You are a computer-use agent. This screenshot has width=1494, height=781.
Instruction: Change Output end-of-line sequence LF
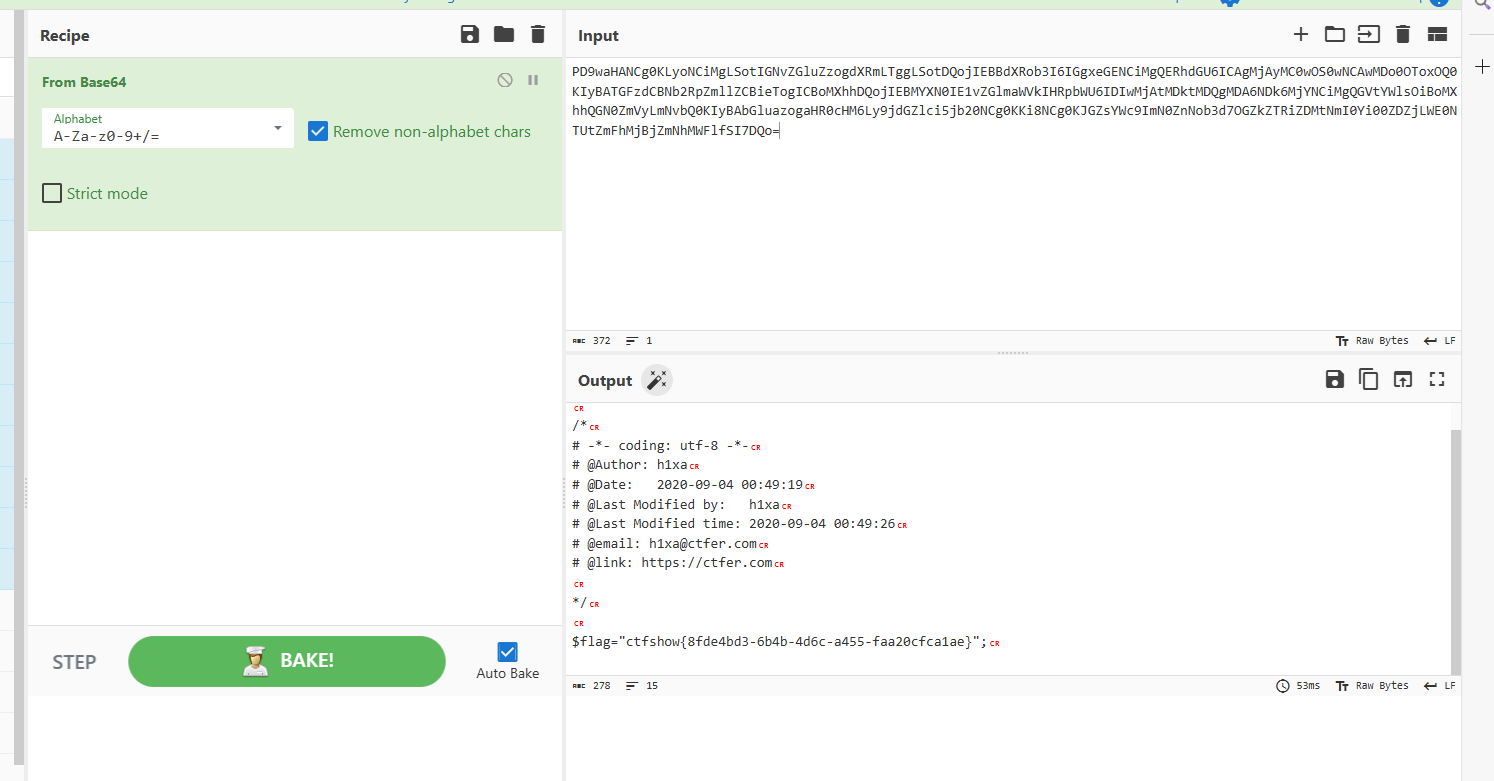[1440, 686]
